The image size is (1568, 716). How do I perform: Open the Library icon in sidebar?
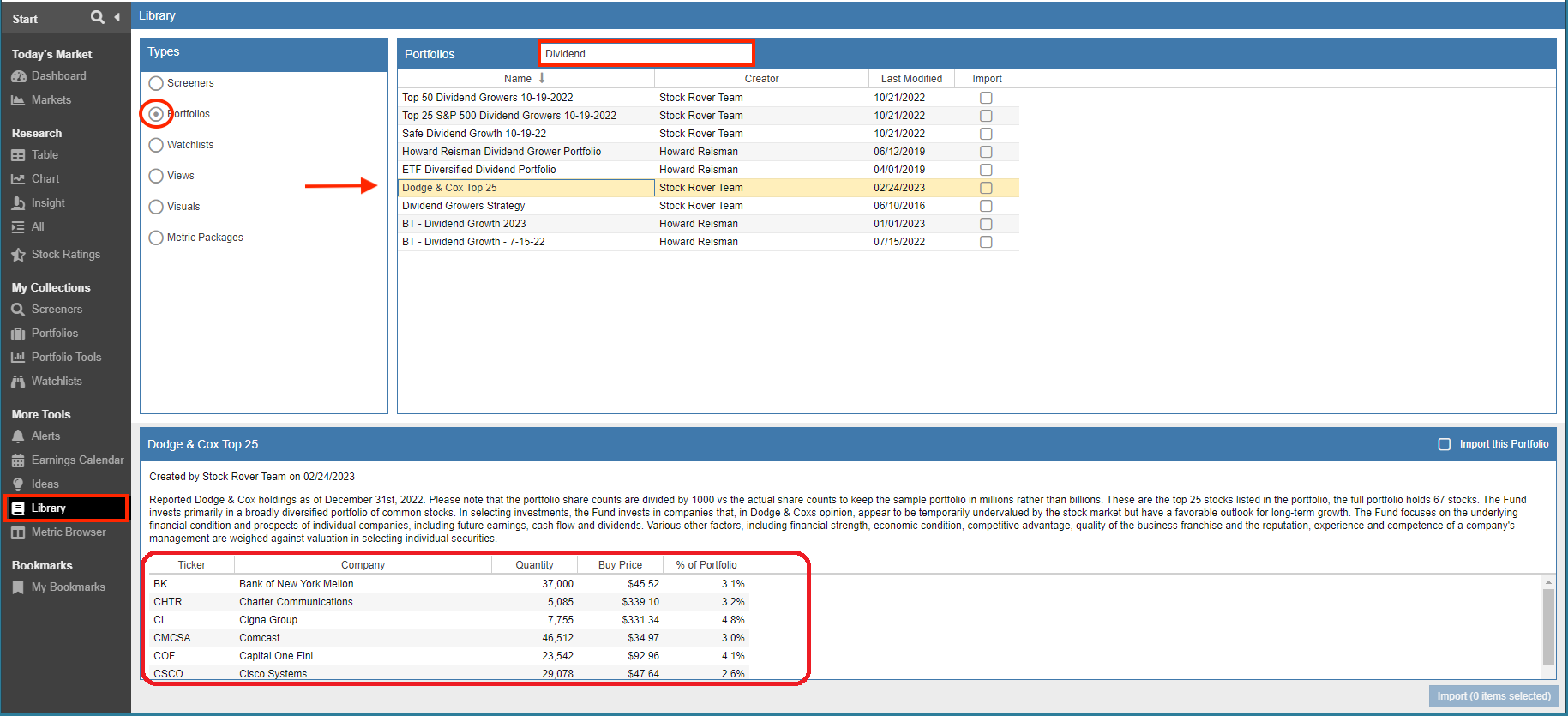click(18, 508)
